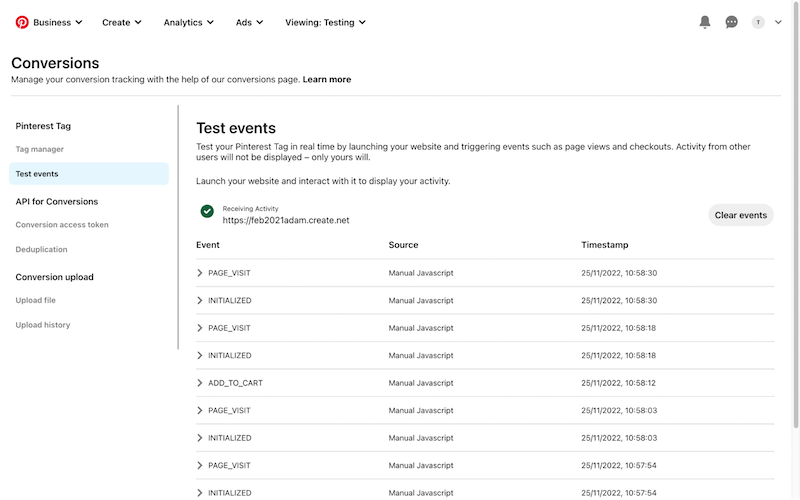The height and width of the screenshot is (500, 800).
Task: Open Tag manager in the sidebar
Action: [x=39, y=149]
